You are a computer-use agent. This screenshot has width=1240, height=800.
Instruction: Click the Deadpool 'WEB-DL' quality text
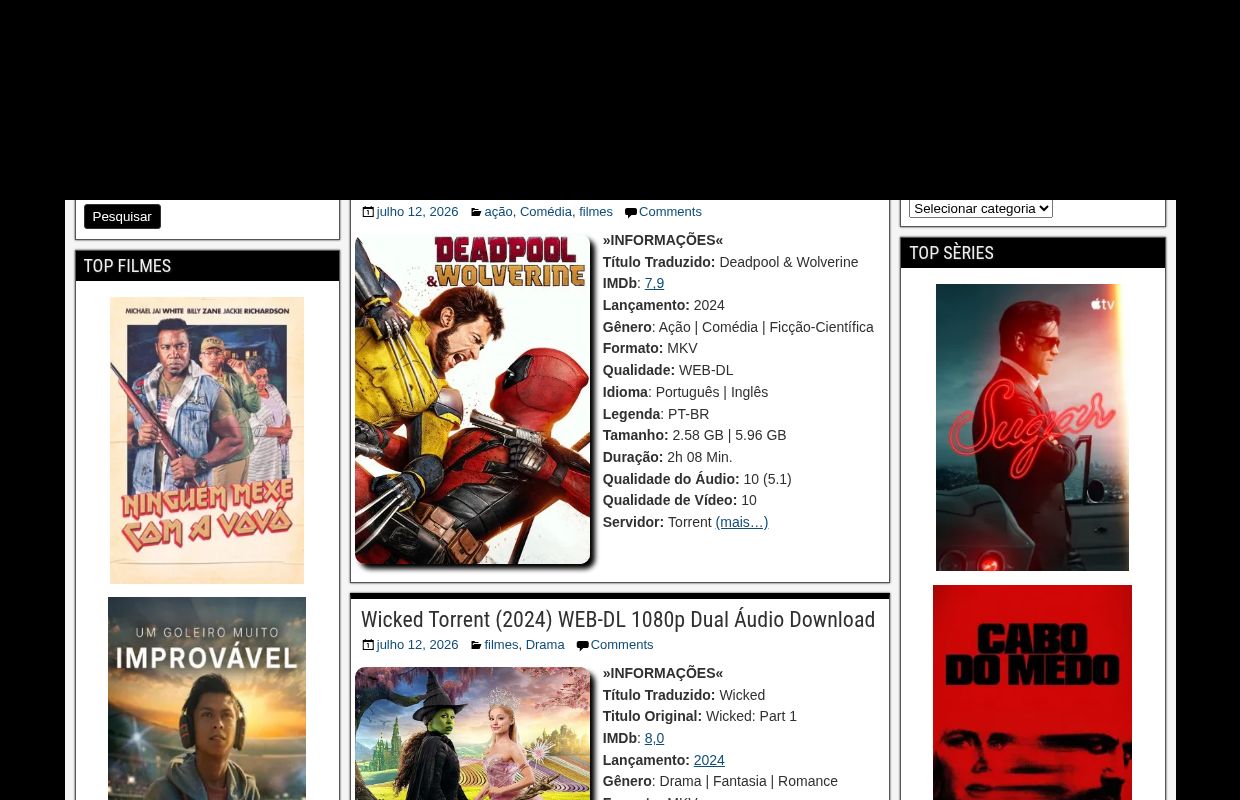point(706,370)
